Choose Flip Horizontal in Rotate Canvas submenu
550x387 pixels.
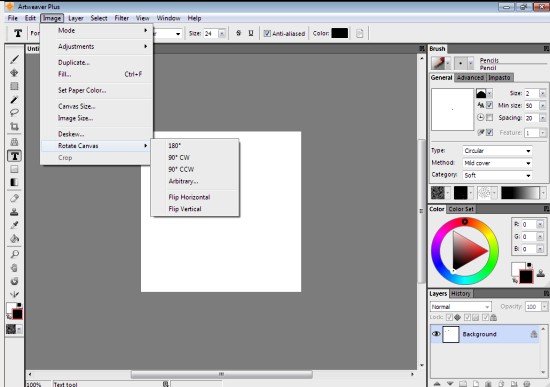(195, 197)
